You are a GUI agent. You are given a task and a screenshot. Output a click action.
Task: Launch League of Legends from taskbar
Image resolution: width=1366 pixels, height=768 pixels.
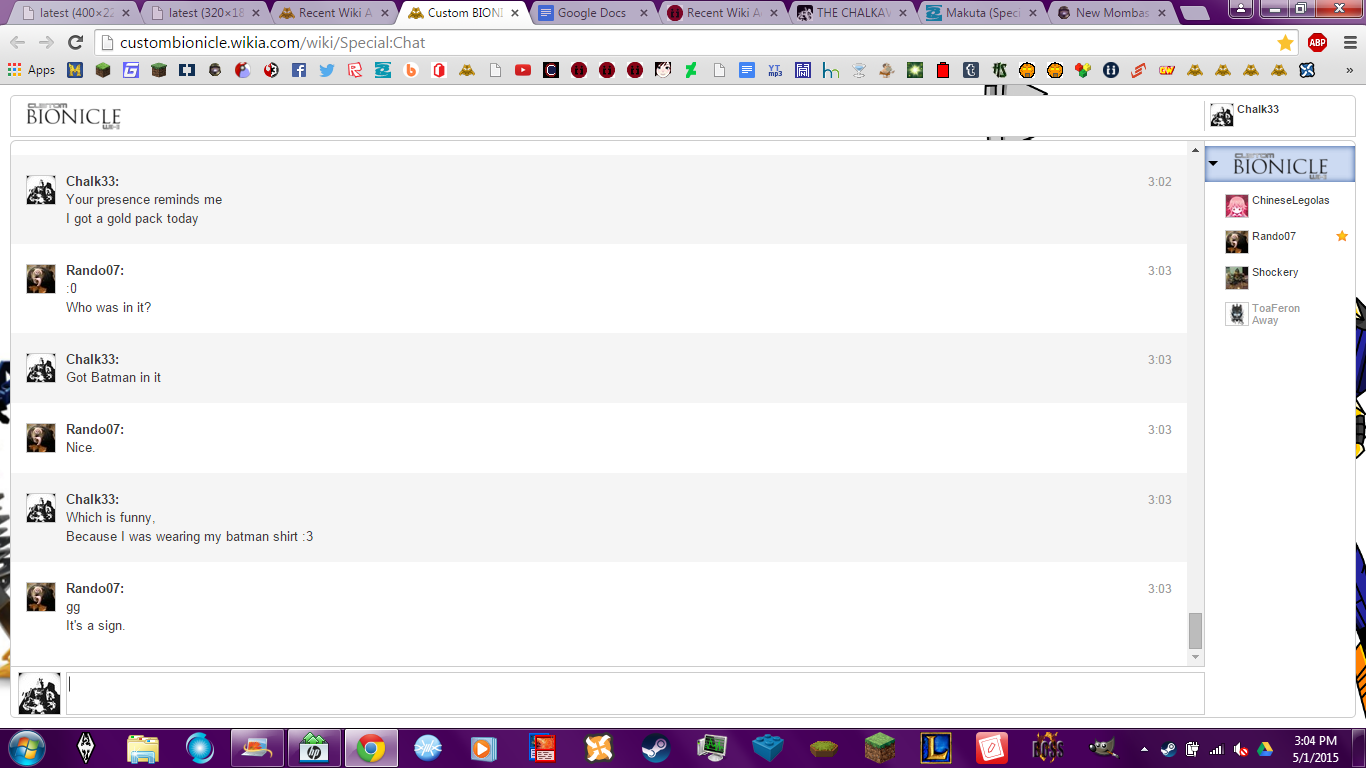click(x=936, y=748)
